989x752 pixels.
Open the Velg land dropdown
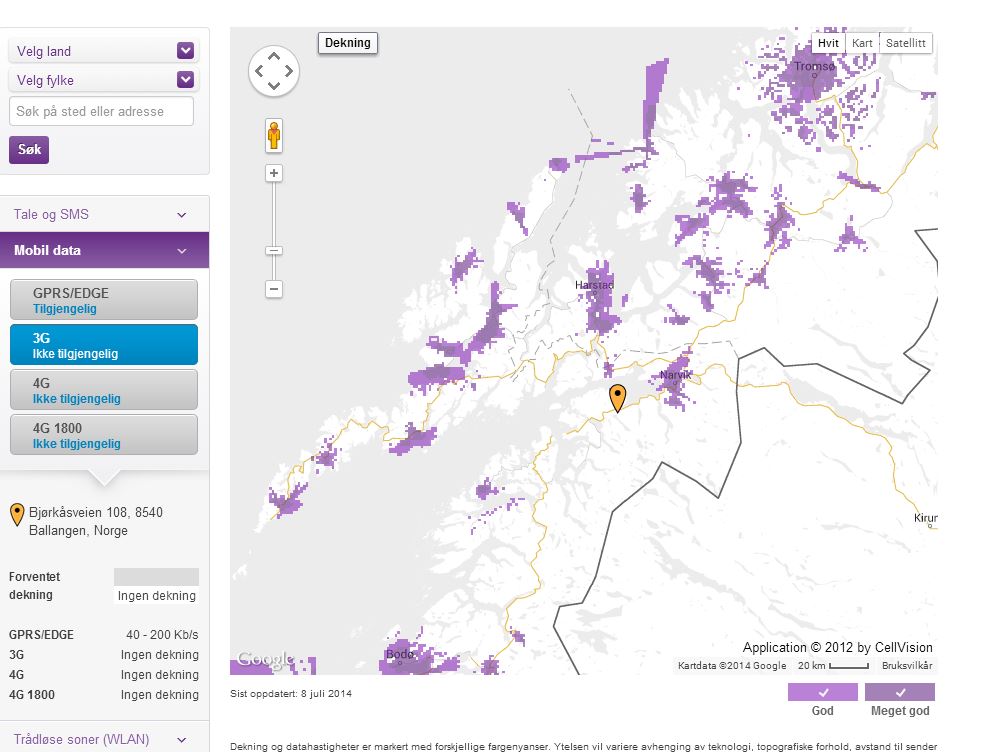point(103,51)
